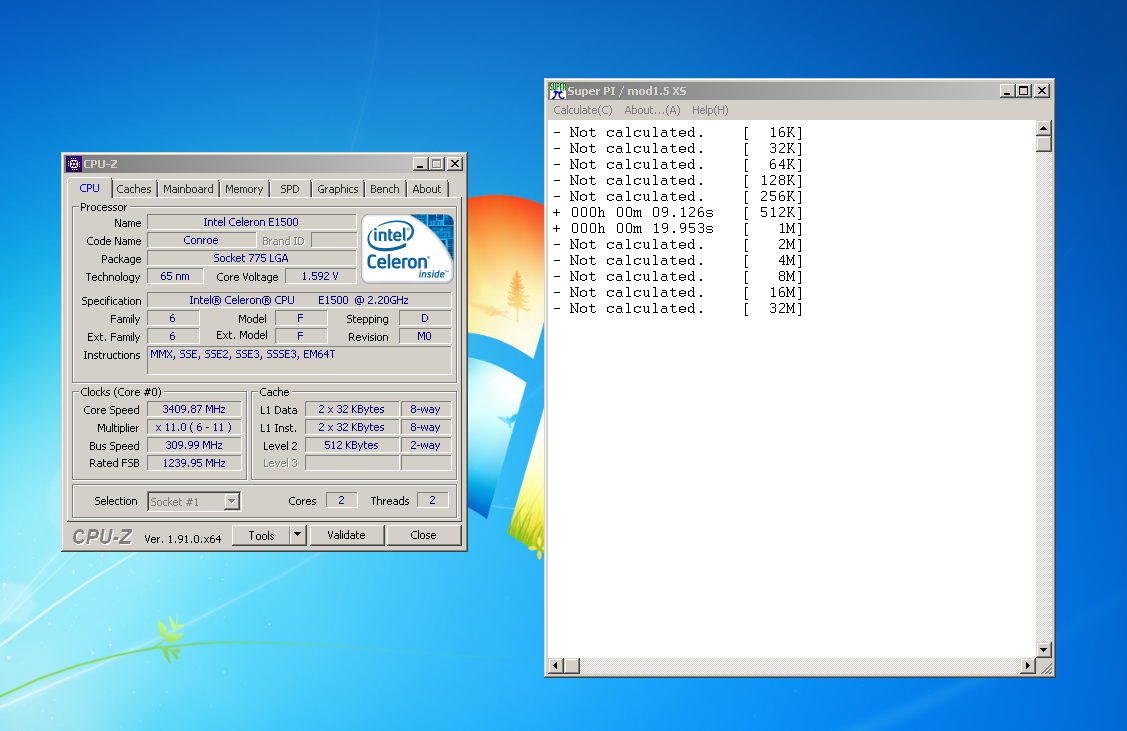The image size is (1127, 731).
Task: Click the Tools button in CPU-Z
Action: pyautogui.click(x=261, y=535)
